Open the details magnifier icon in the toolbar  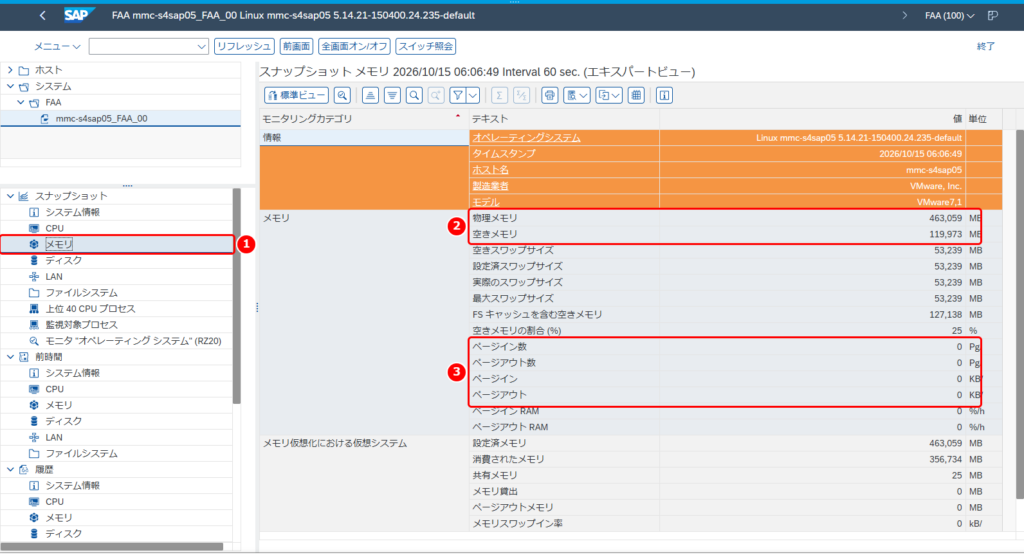(x=342, y=95)
